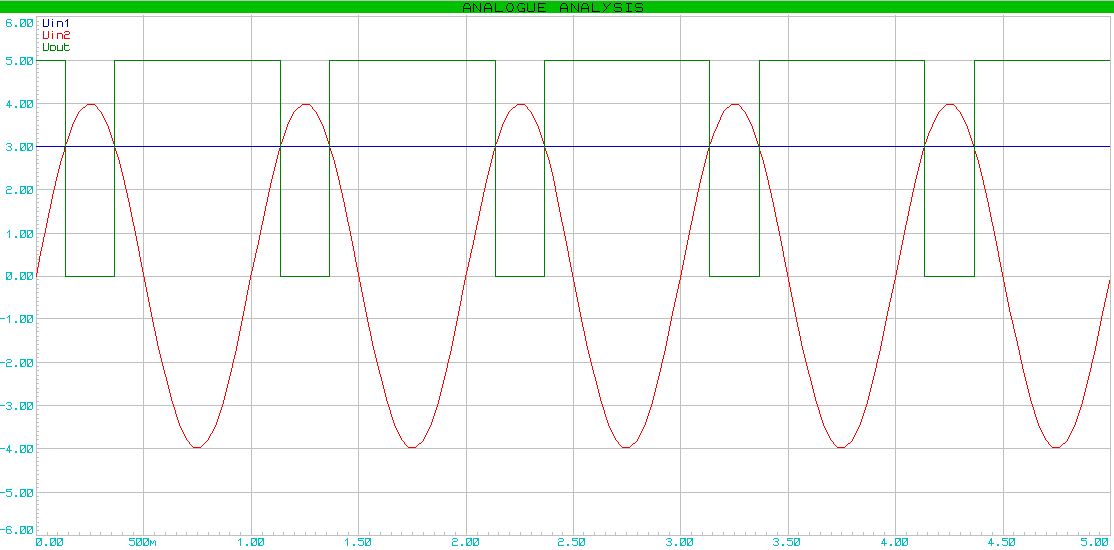Viewport: 1114px width, 550px height.
Task: Click the -4.00 y-axis label
Action: pos(17,449)
